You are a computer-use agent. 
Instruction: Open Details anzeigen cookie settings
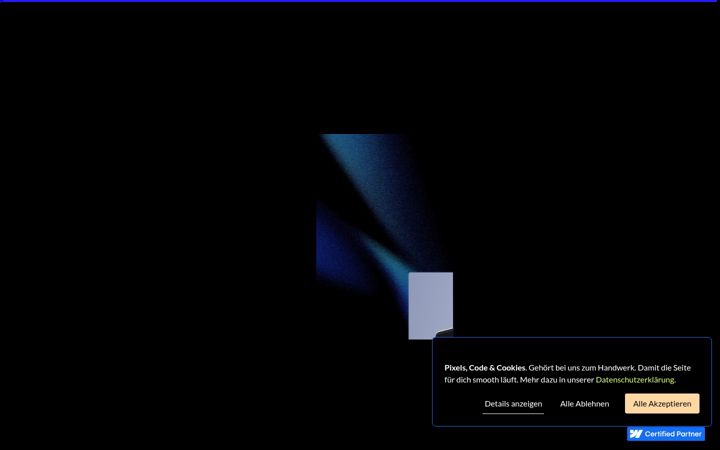tap(513, 404)
